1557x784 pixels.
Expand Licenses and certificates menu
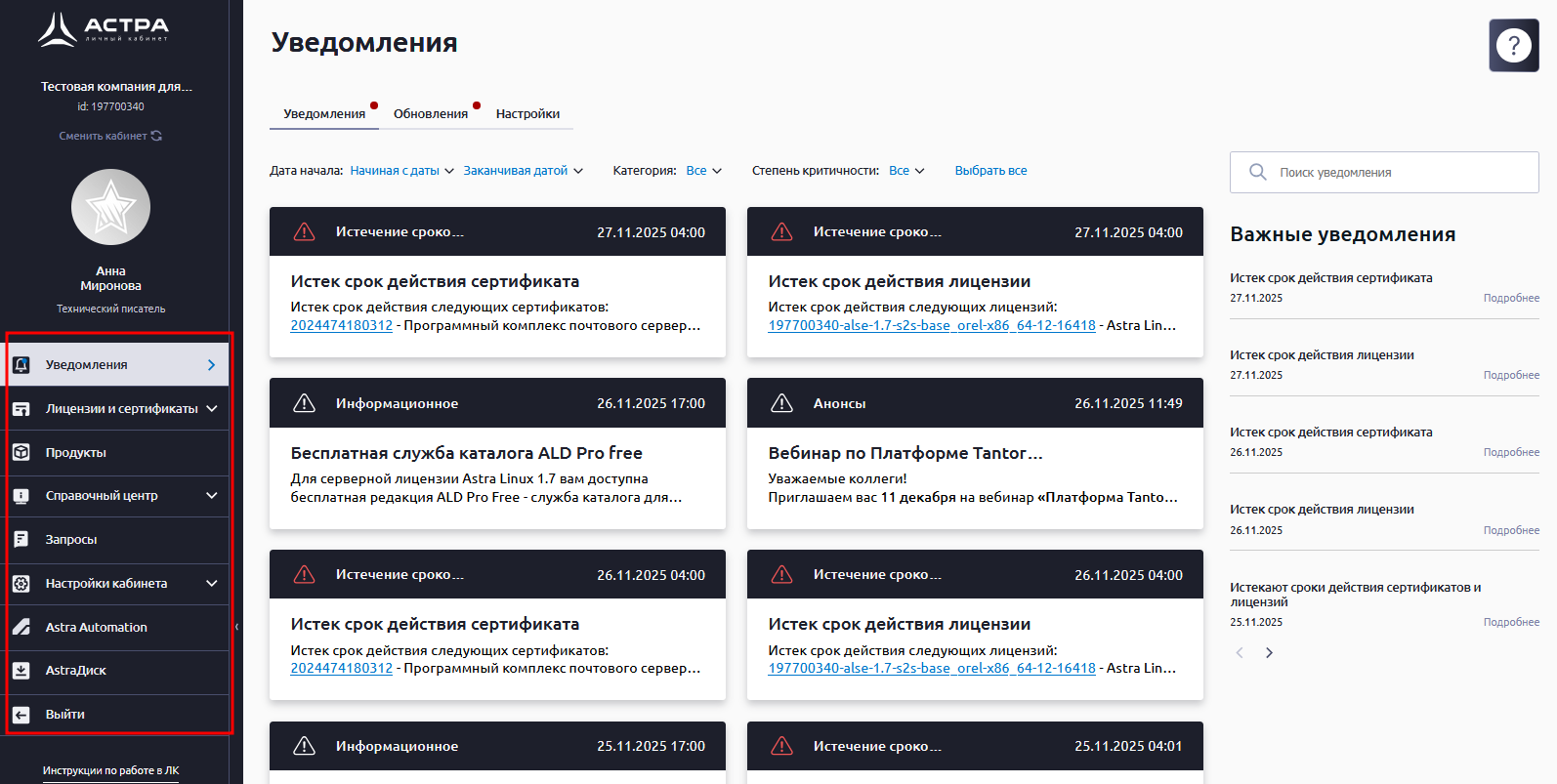pyautogui.click(x=212, y=408)
